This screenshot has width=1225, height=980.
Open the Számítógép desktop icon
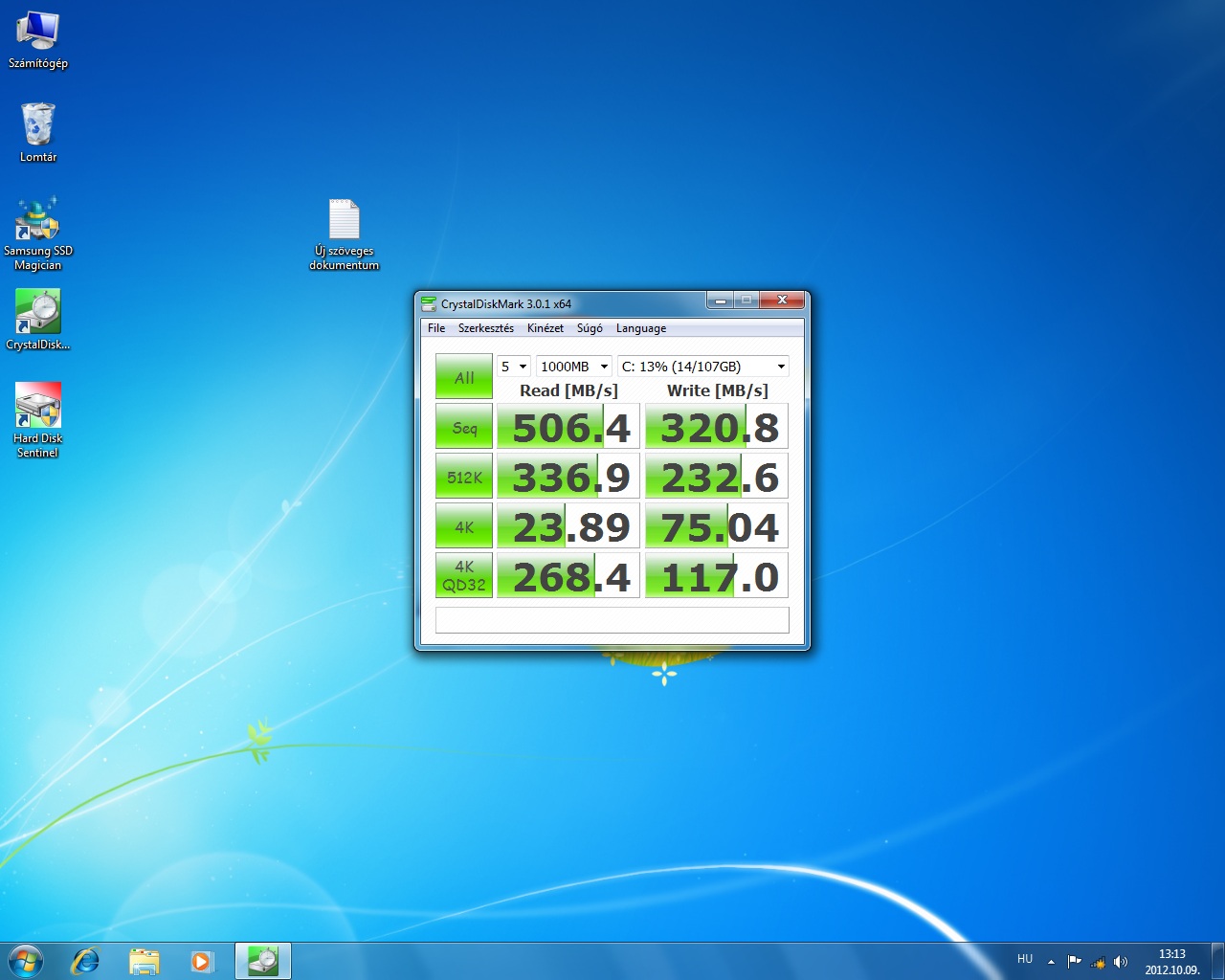[38, 40]
